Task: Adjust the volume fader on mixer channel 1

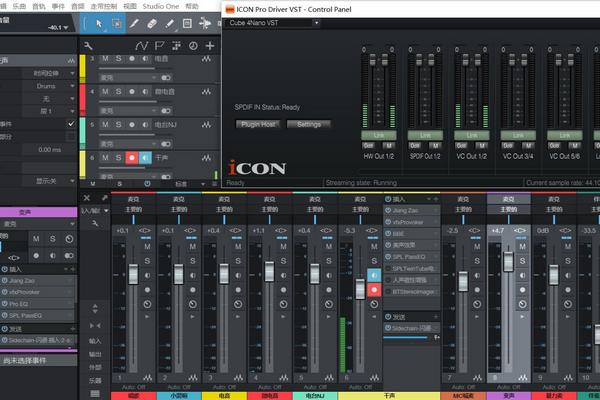Action: point(133,274)
